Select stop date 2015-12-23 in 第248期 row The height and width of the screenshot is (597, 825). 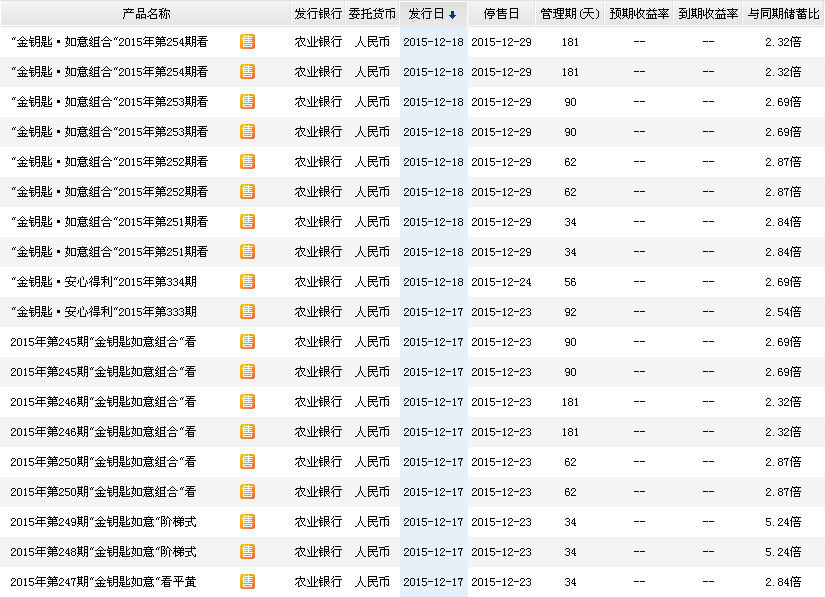click(x=501, y=552)
